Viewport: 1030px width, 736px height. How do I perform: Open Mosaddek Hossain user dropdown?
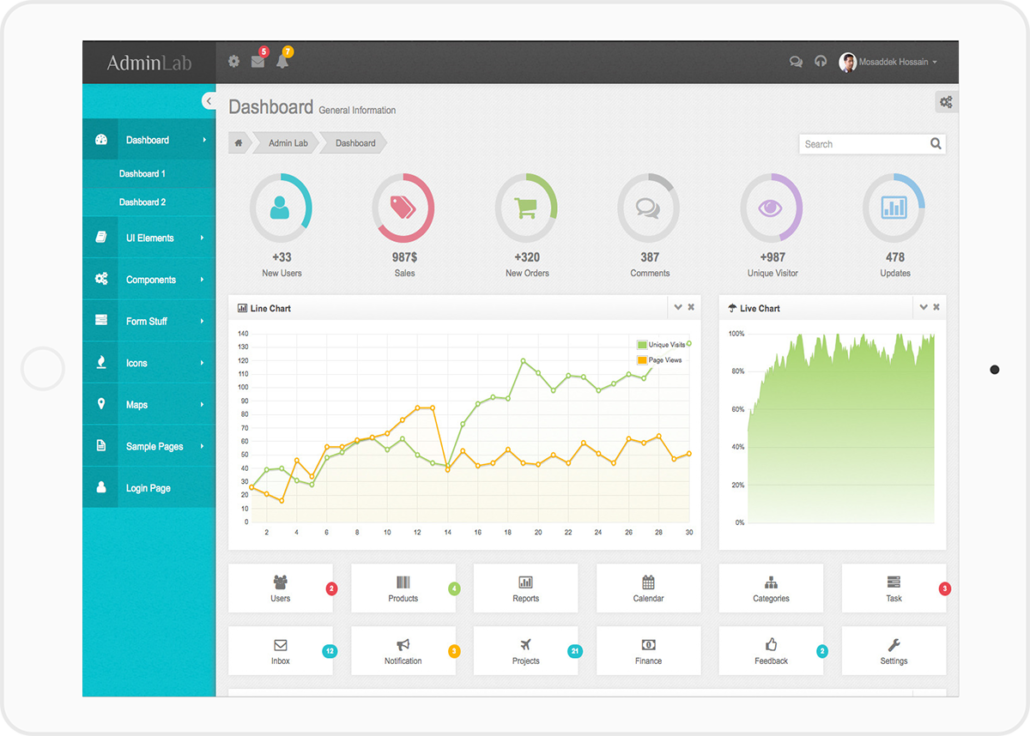point(888,62)
